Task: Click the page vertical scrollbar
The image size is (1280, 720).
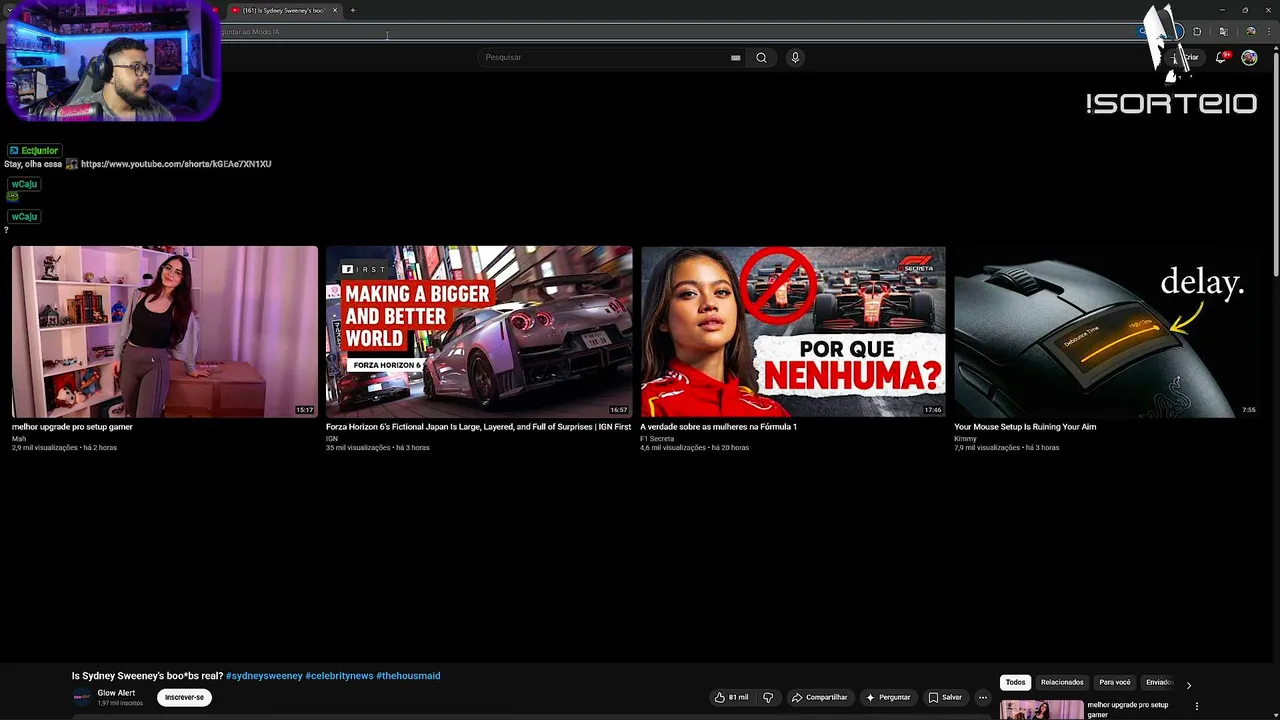Action: [1276, 165]
